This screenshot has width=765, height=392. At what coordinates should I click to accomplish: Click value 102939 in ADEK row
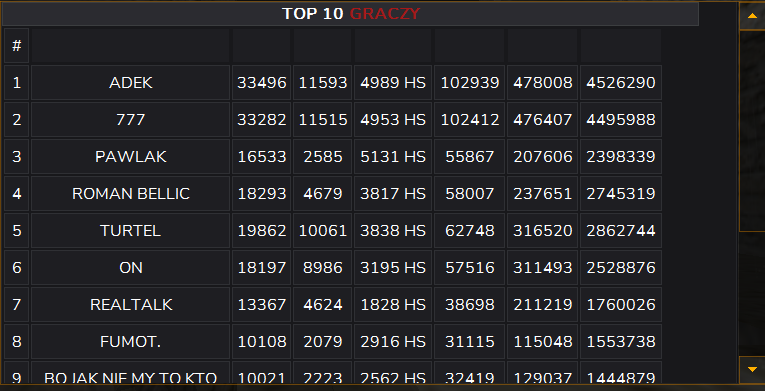[469, 83]
